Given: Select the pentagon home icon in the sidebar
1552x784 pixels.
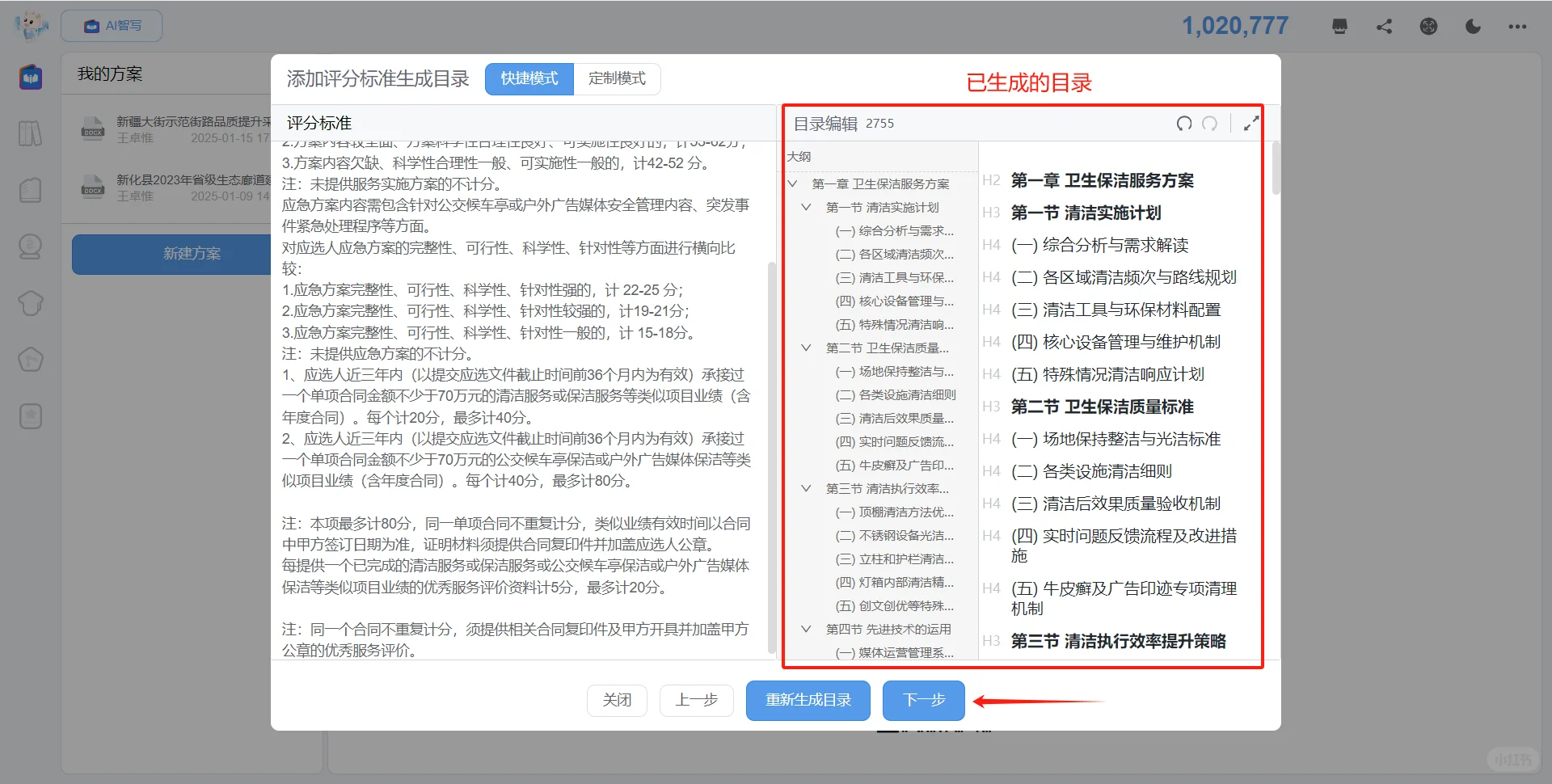Looking at the screenshot, I should pos(30,360).
